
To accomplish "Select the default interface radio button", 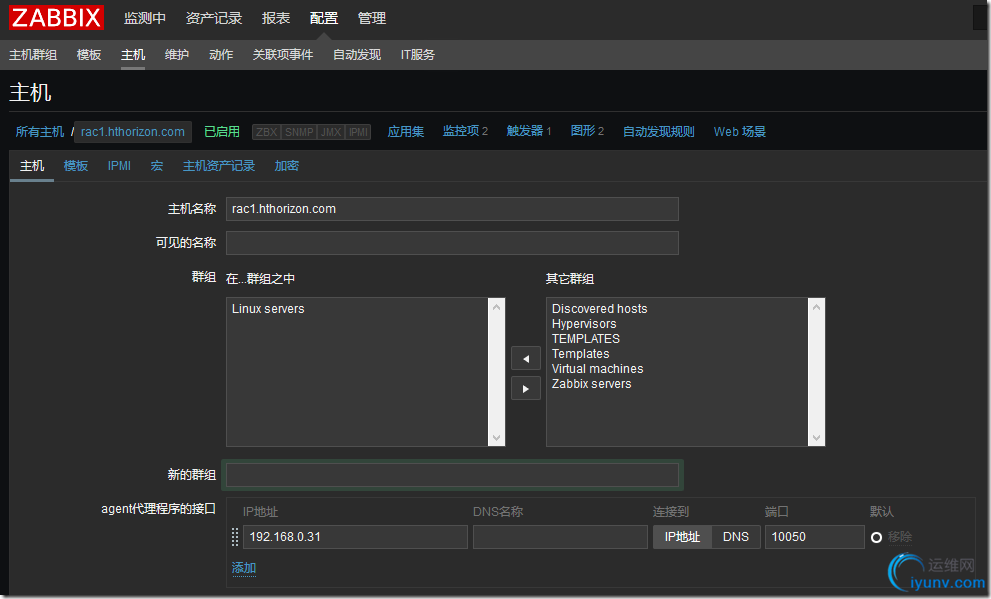I will (876, 538).
